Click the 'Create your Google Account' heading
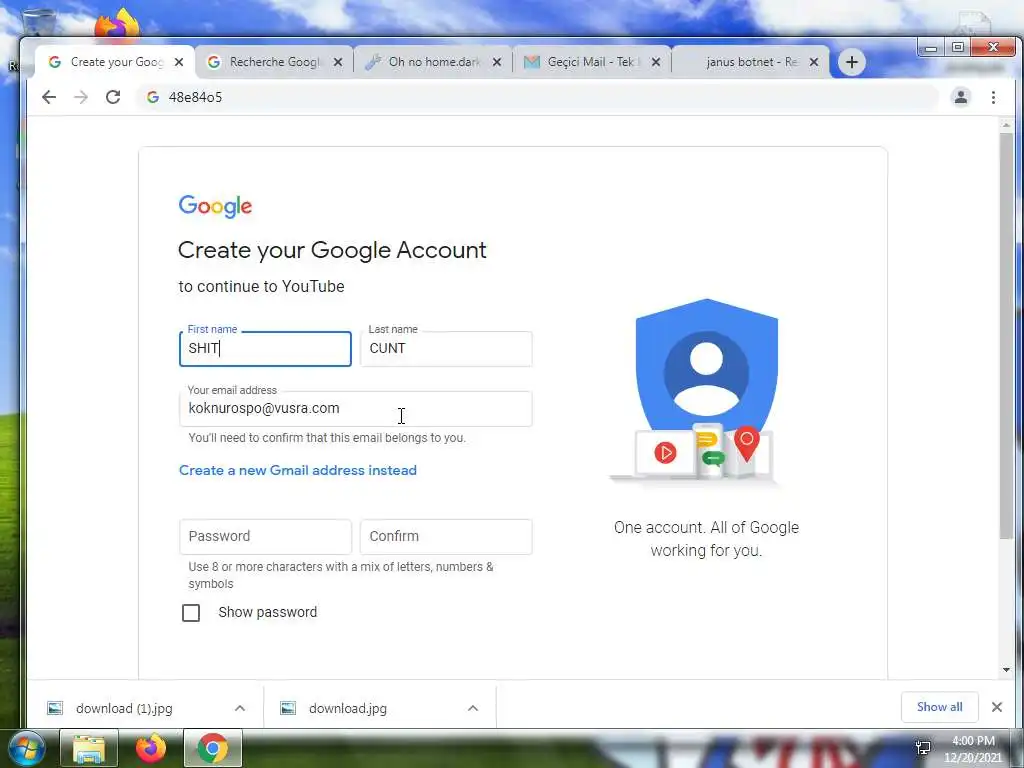Image resolution: width=1024 pixels, height=768 pixels. [x=332, y=250]
